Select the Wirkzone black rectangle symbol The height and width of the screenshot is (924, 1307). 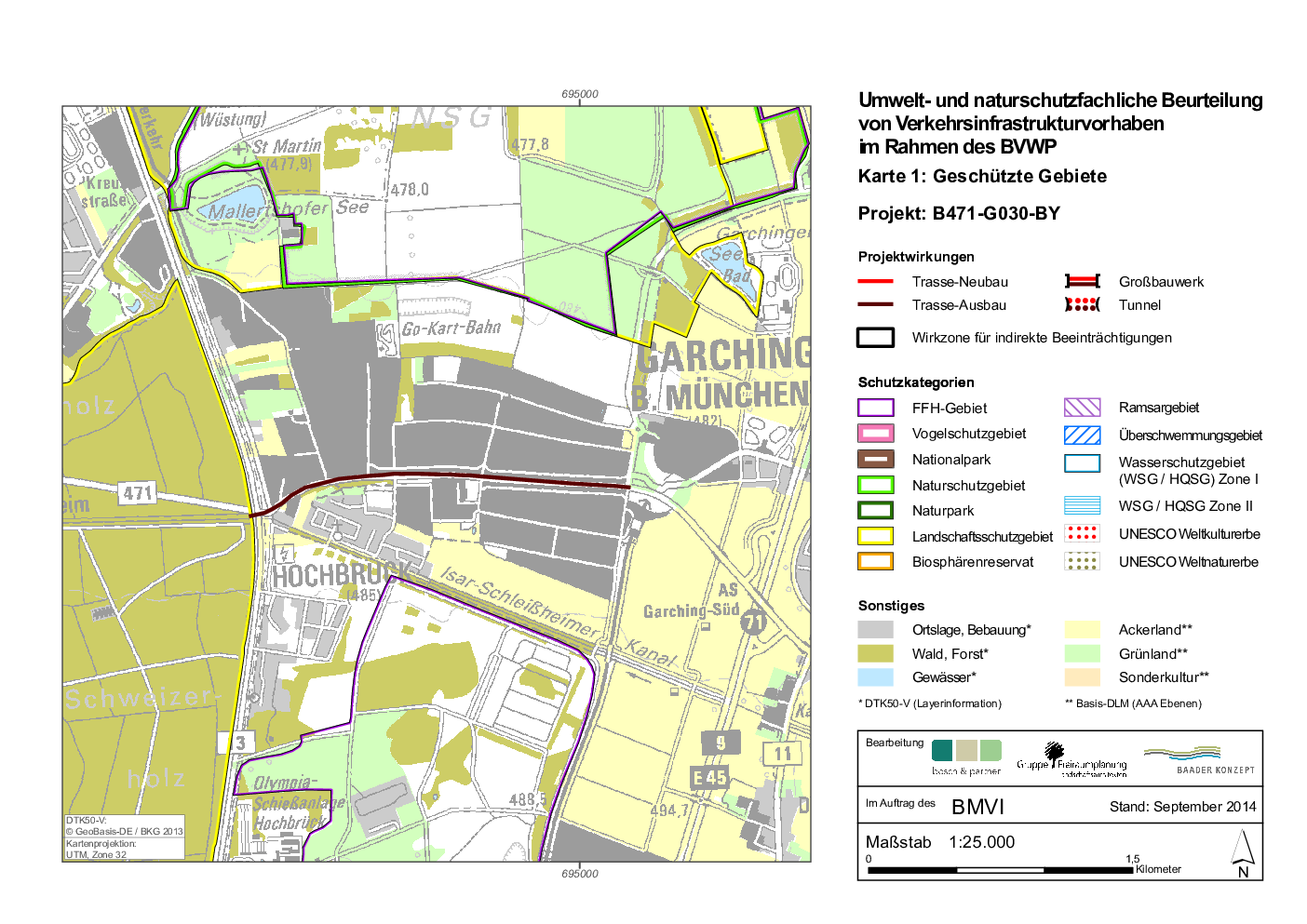[875, 338]
